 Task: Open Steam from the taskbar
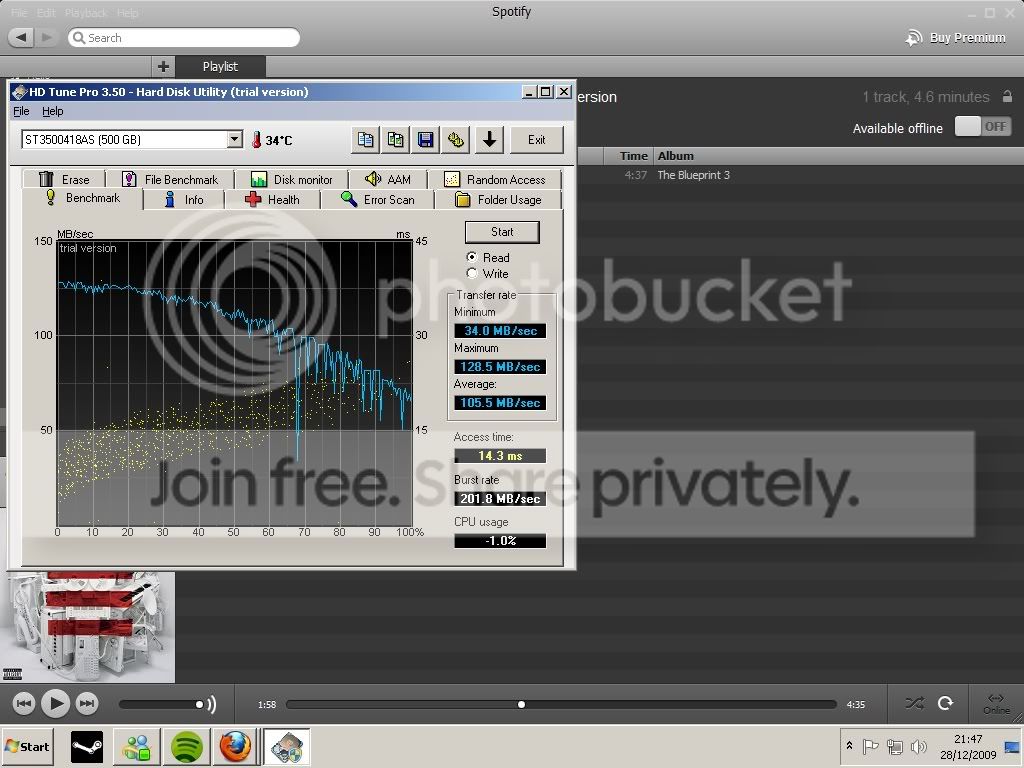tap(87, 746)
